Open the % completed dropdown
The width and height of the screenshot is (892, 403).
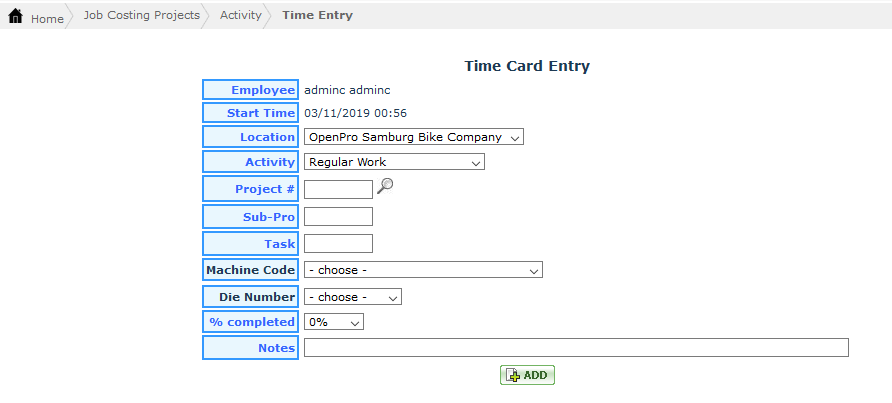333,322
